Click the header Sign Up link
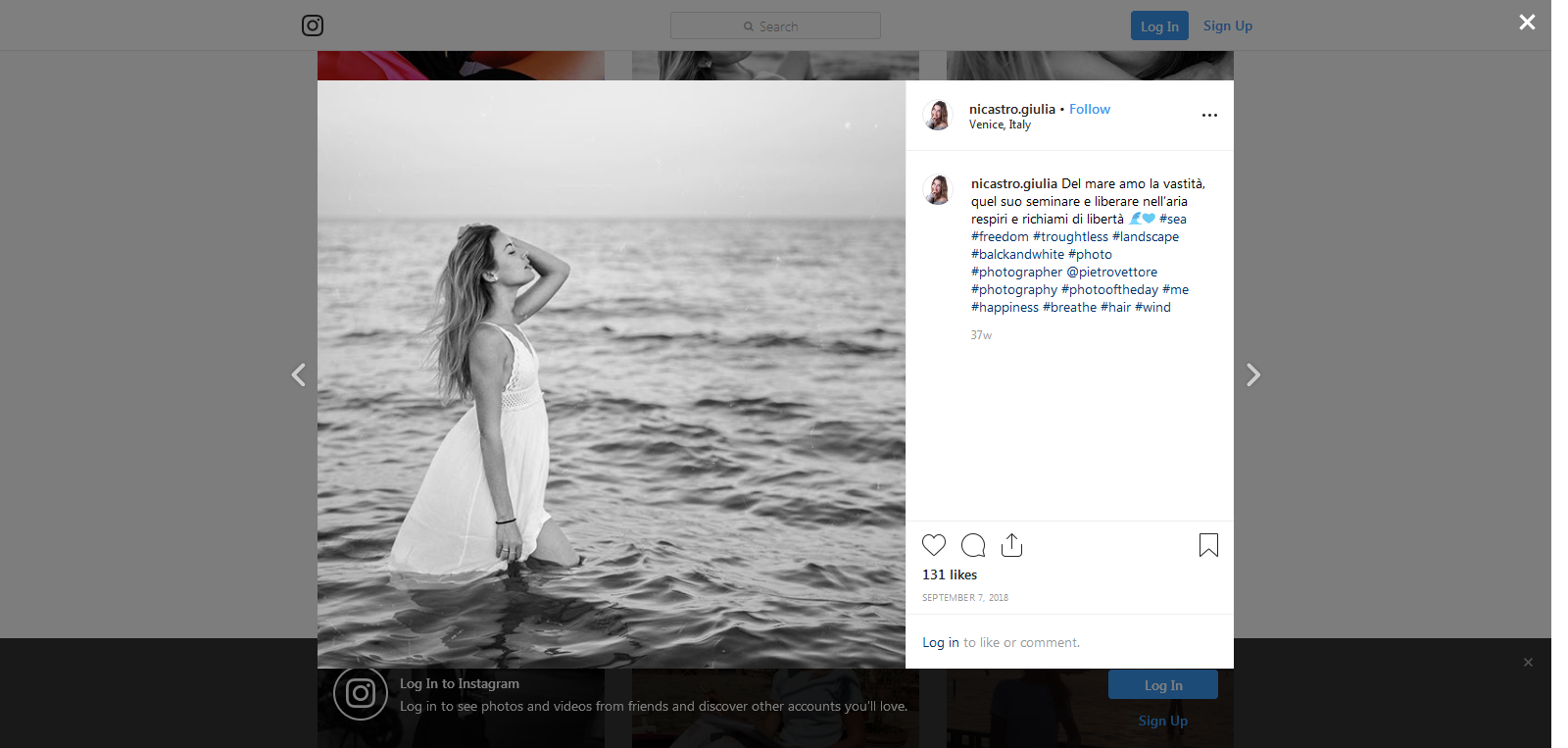The height and width of the screenshot is (748, 1568). [1228, 25]
